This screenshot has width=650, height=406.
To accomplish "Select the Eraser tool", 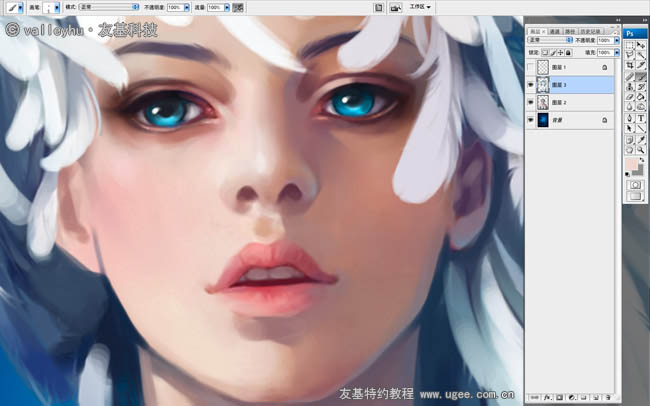I will coord(629,97).
